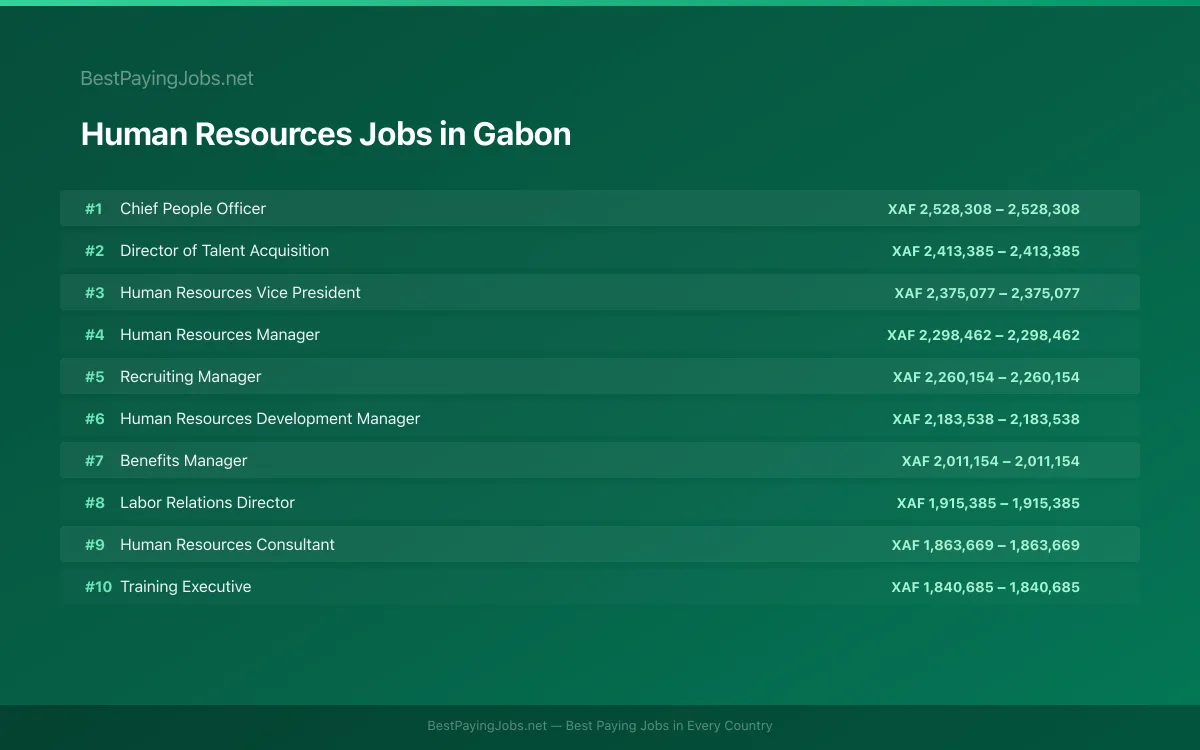
Task: Click the BestPayingJobs.net header text
Action: point(167,78)
